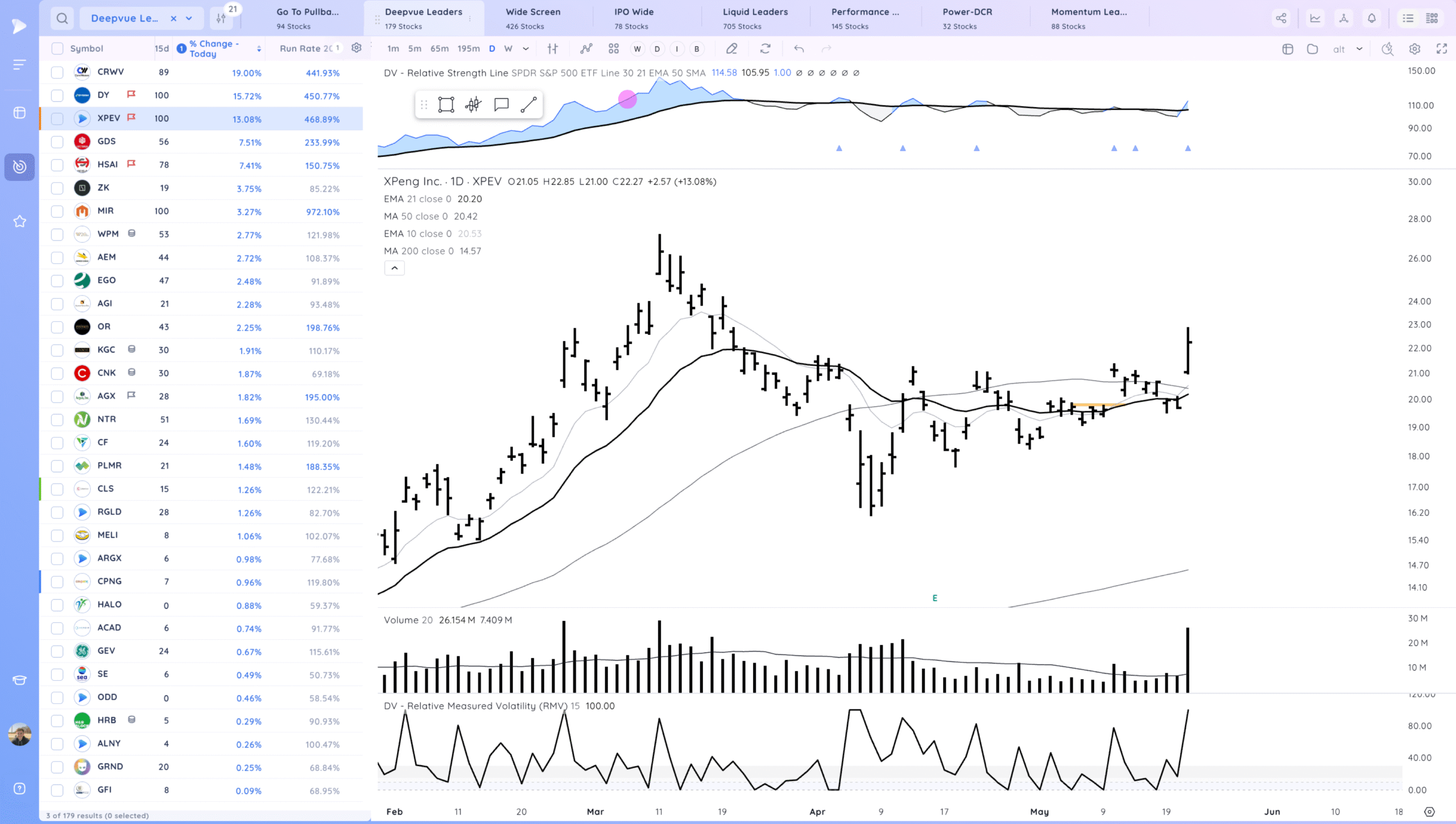The image size is (1456, 824).
Task: Select the rectangle drawing tool
Action: click(446, 105)
